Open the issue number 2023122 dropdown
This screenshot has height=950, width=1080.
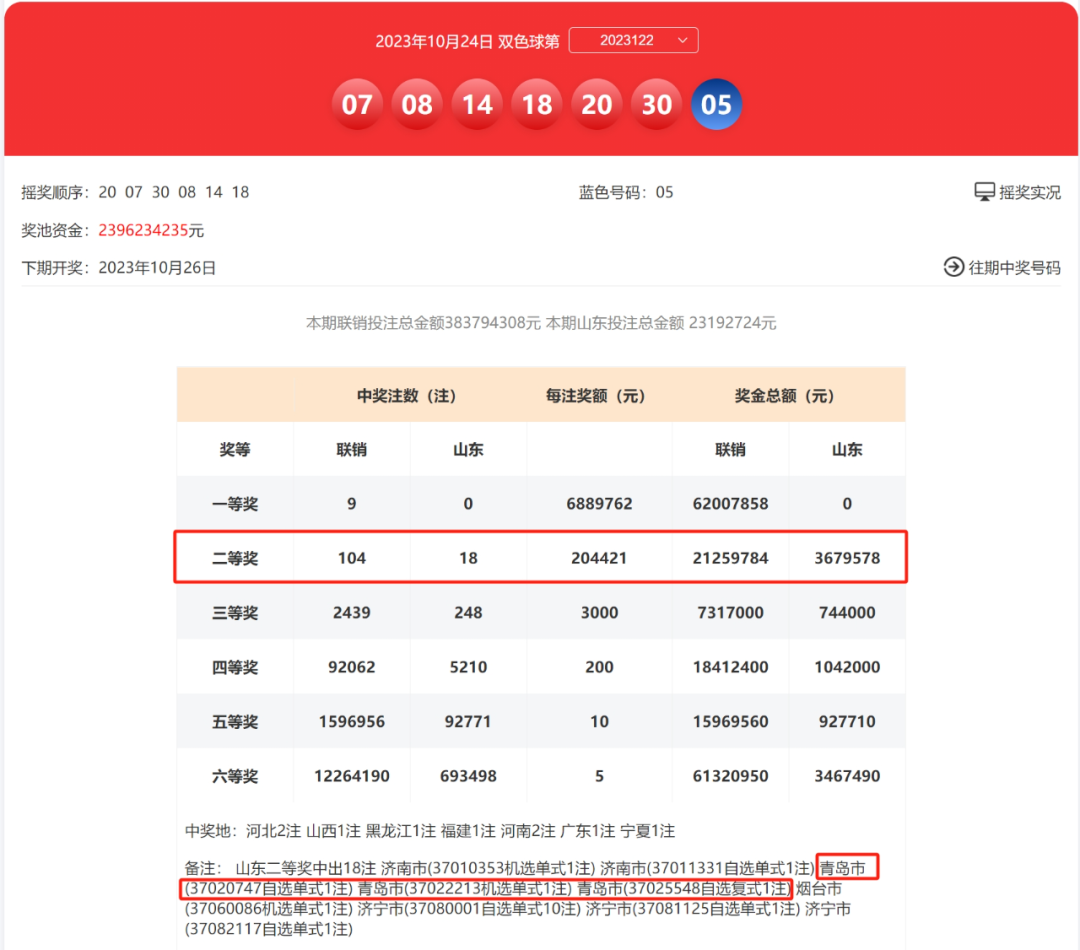[x=626, y=40]
